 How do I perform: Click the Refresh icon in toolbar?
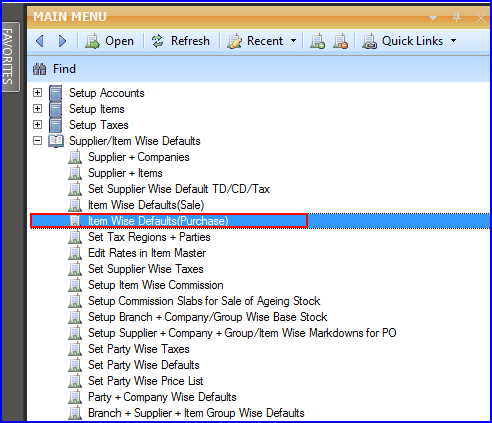(x=157, y=41)
